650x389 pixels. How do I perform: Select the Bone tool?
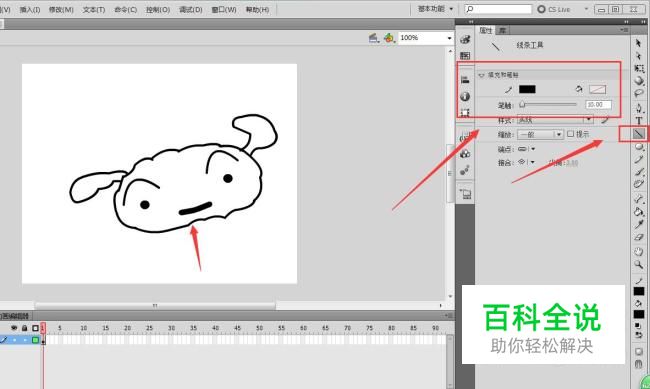click(x=639, y=199)
